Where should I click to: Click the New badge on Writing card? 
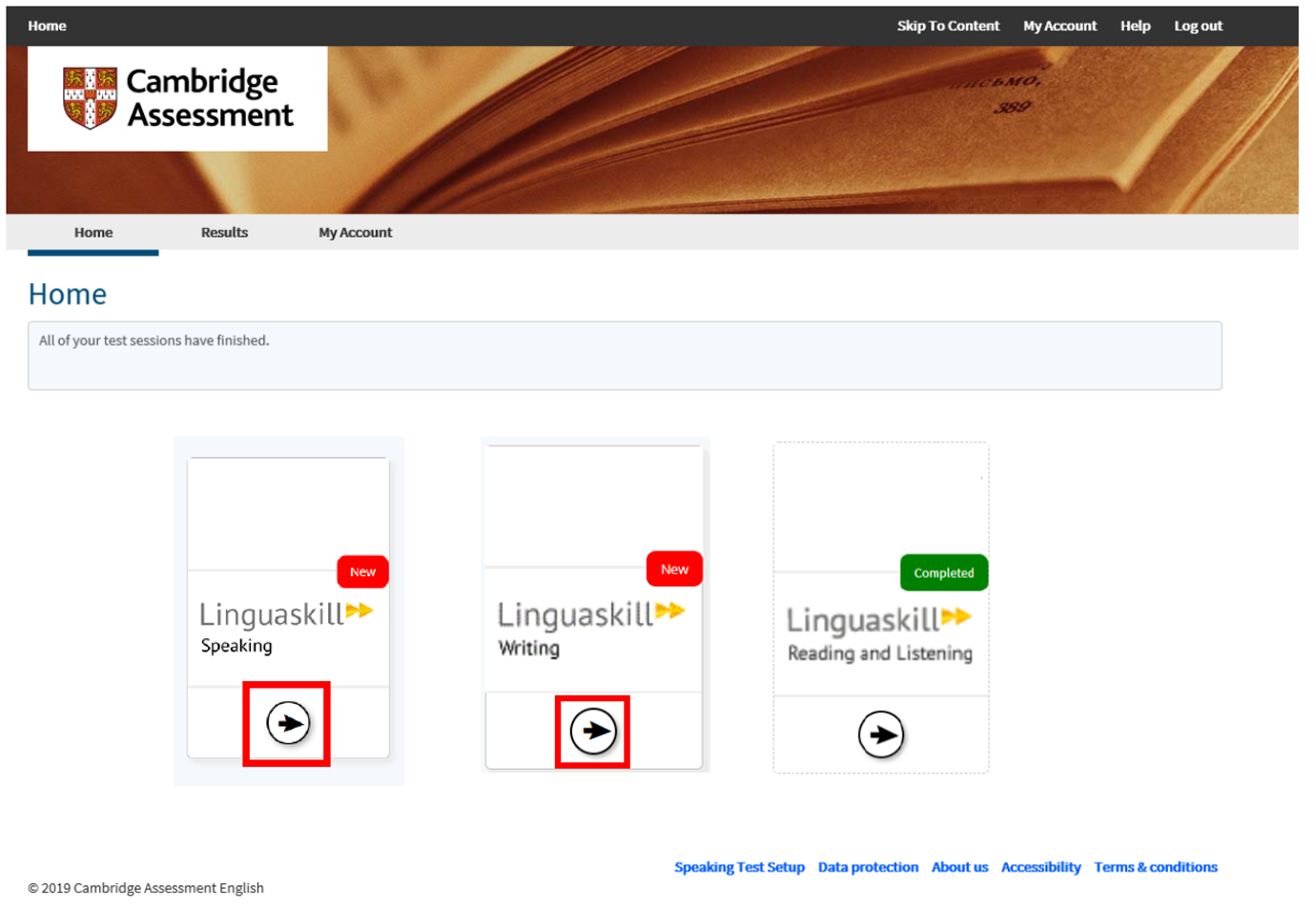pyautogui.click(x=674, y=569)
